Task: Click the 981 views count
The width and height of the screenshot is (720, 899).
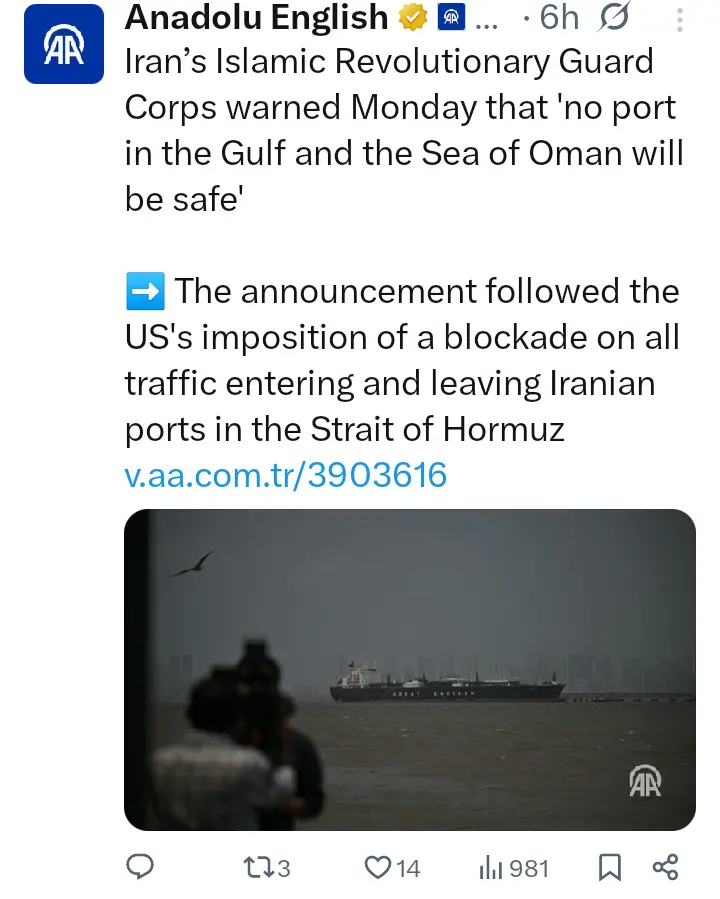Action: point(529,868)
